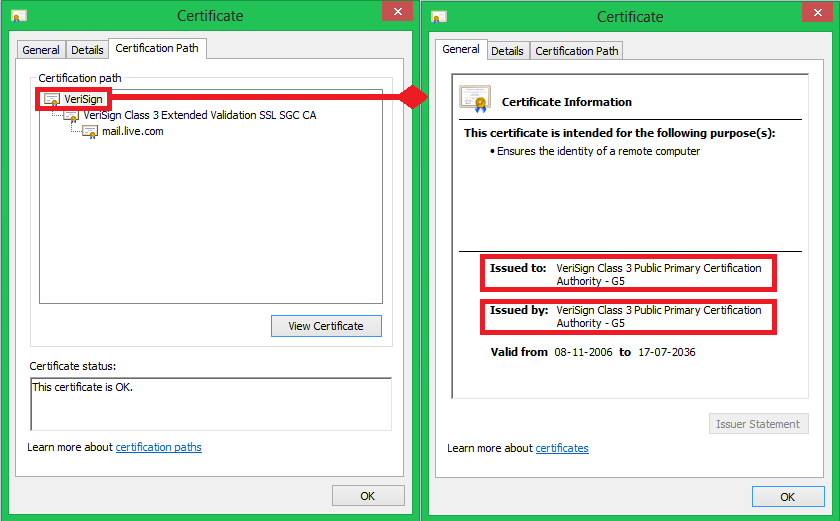
Task: Open General tab in left Certificate window
Action: click(41, 50)
